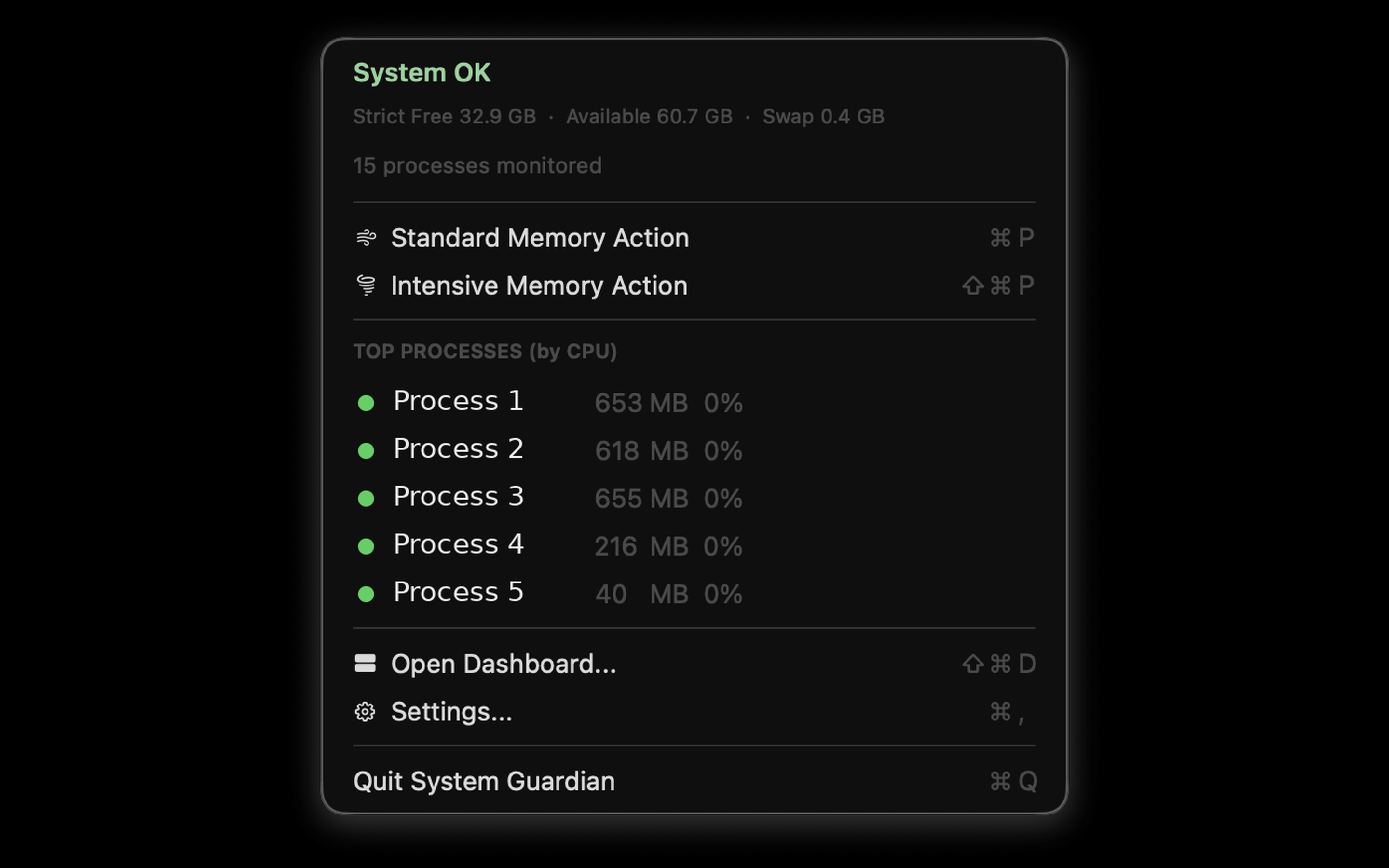Select the Standard Memory Action entry
This screenshot has width=1389, height=868.
[540, 238]
